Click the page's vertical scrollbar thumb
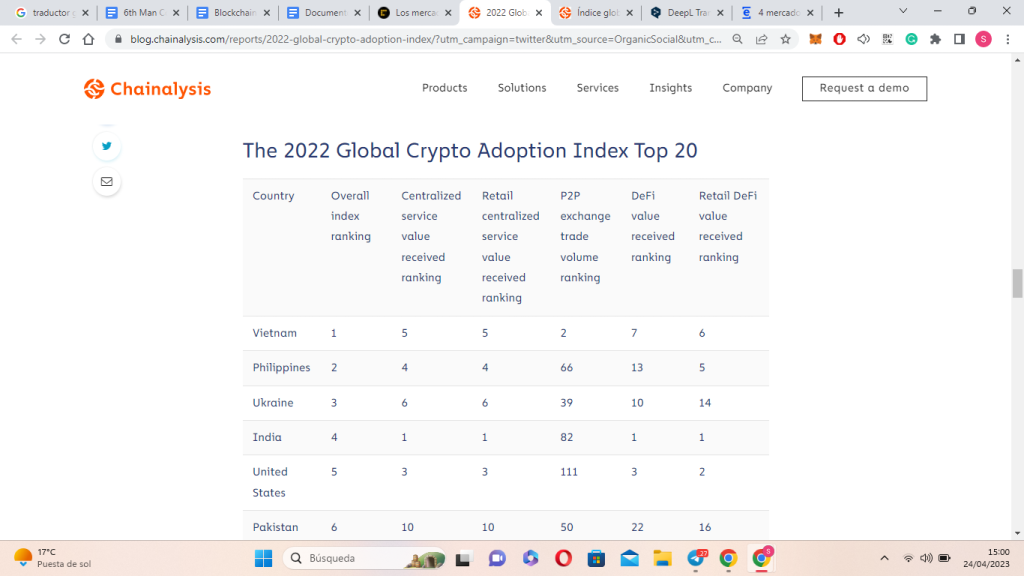This screenshot has height=576, width=1024. 1017,283
